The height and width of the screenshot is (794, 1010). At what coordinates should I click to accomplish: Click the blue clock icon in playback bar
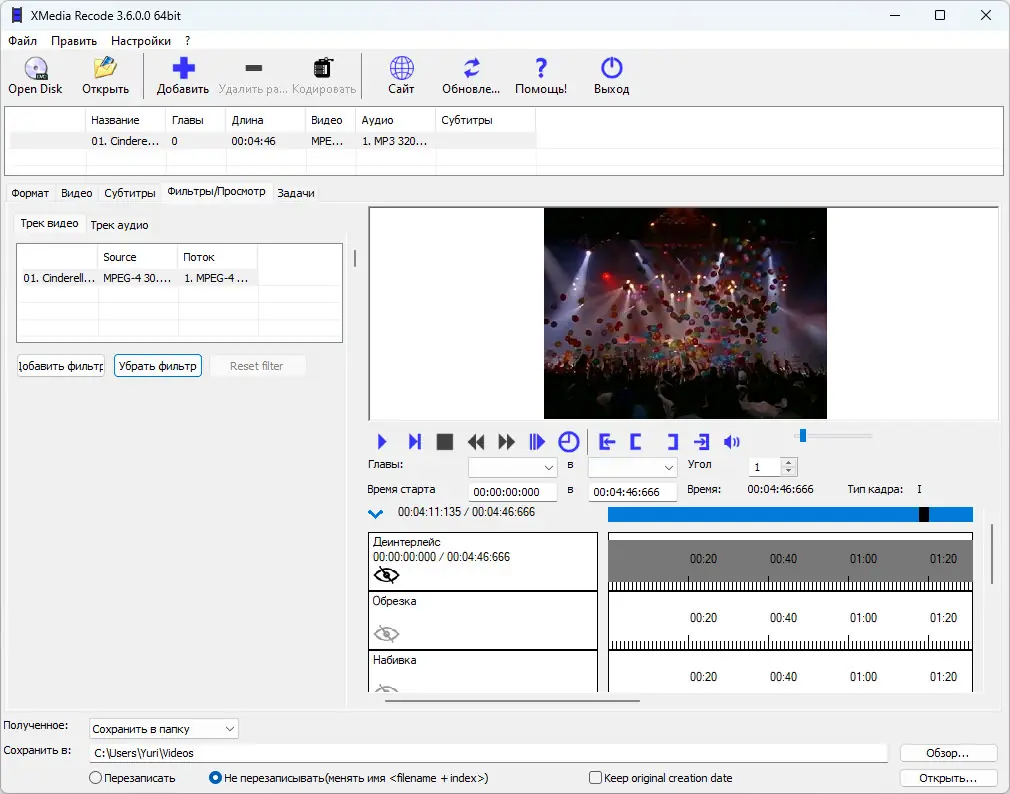[568, 442]
